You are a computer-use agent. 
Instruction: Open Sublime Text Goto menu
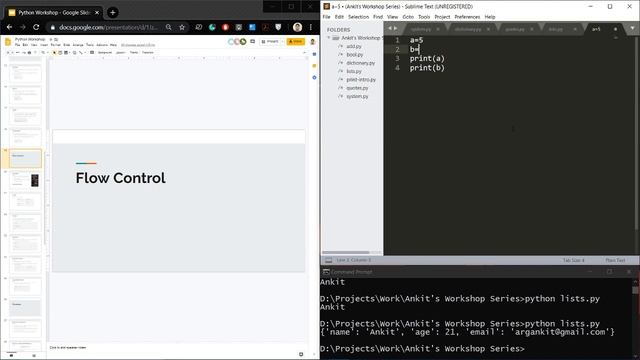[408, 17]
